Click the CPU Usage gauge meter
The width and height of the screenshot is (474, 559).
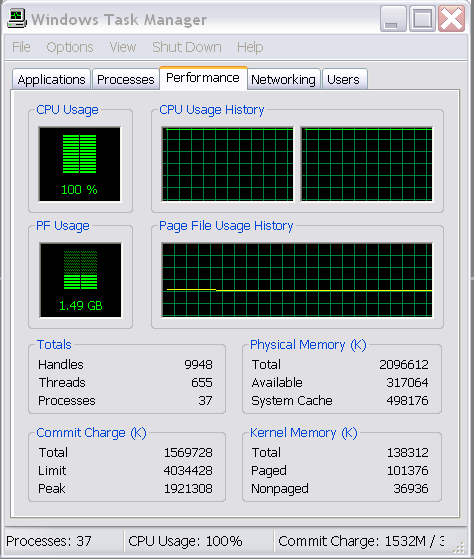[x=80, y=164]
